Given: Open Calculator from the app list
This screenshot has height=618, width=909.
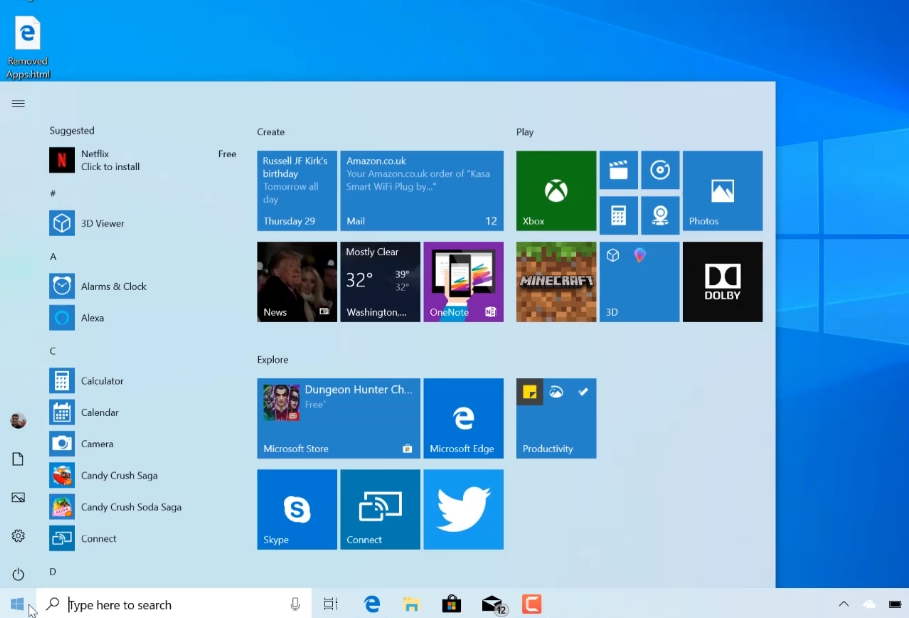Looking at the screenshot, I should pyautogui.click(x=143, y=381).
